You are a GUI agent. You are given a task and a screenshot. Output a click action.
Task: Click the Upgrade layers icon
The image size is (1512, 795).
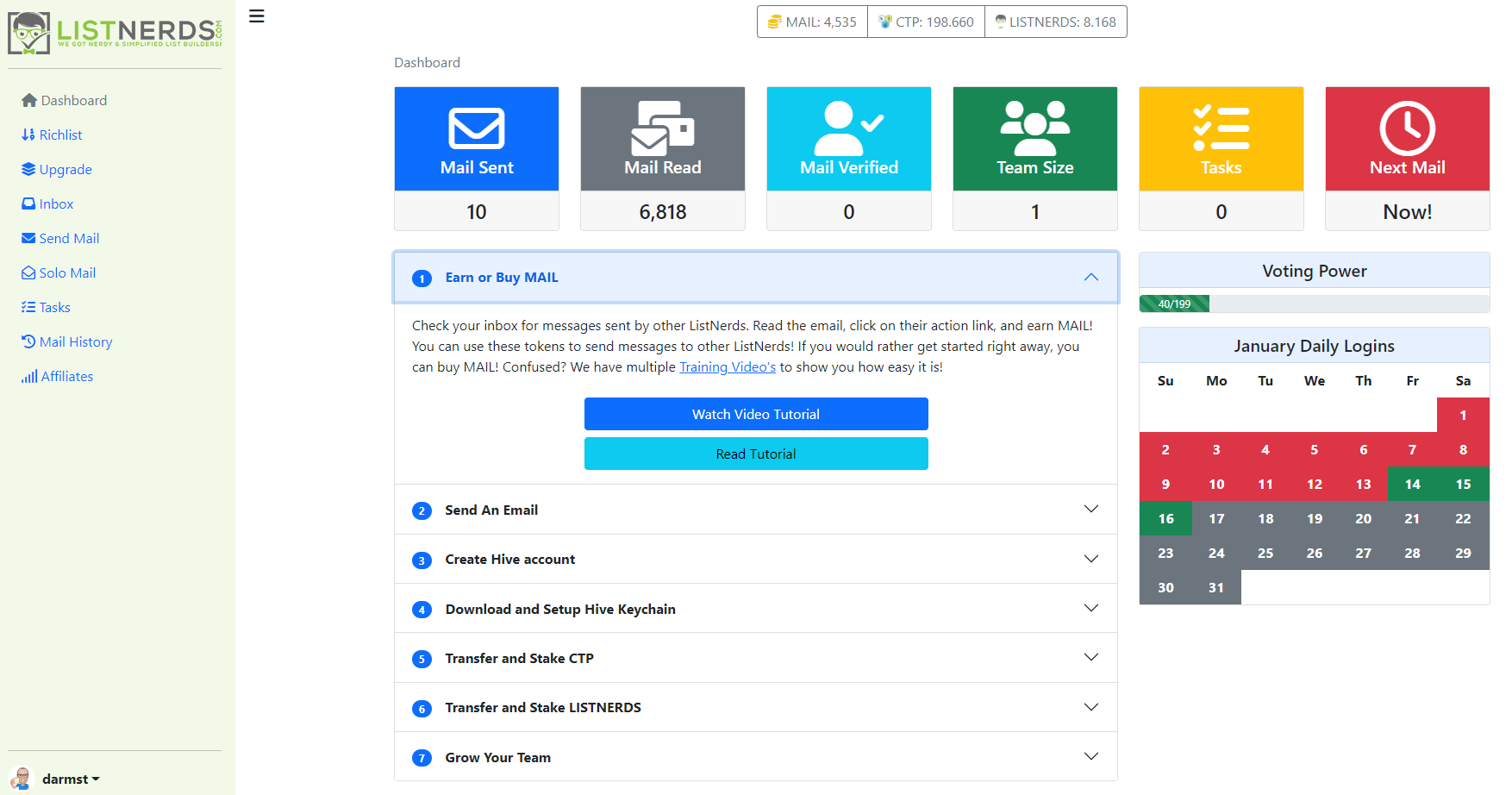[x=28, y=169]
